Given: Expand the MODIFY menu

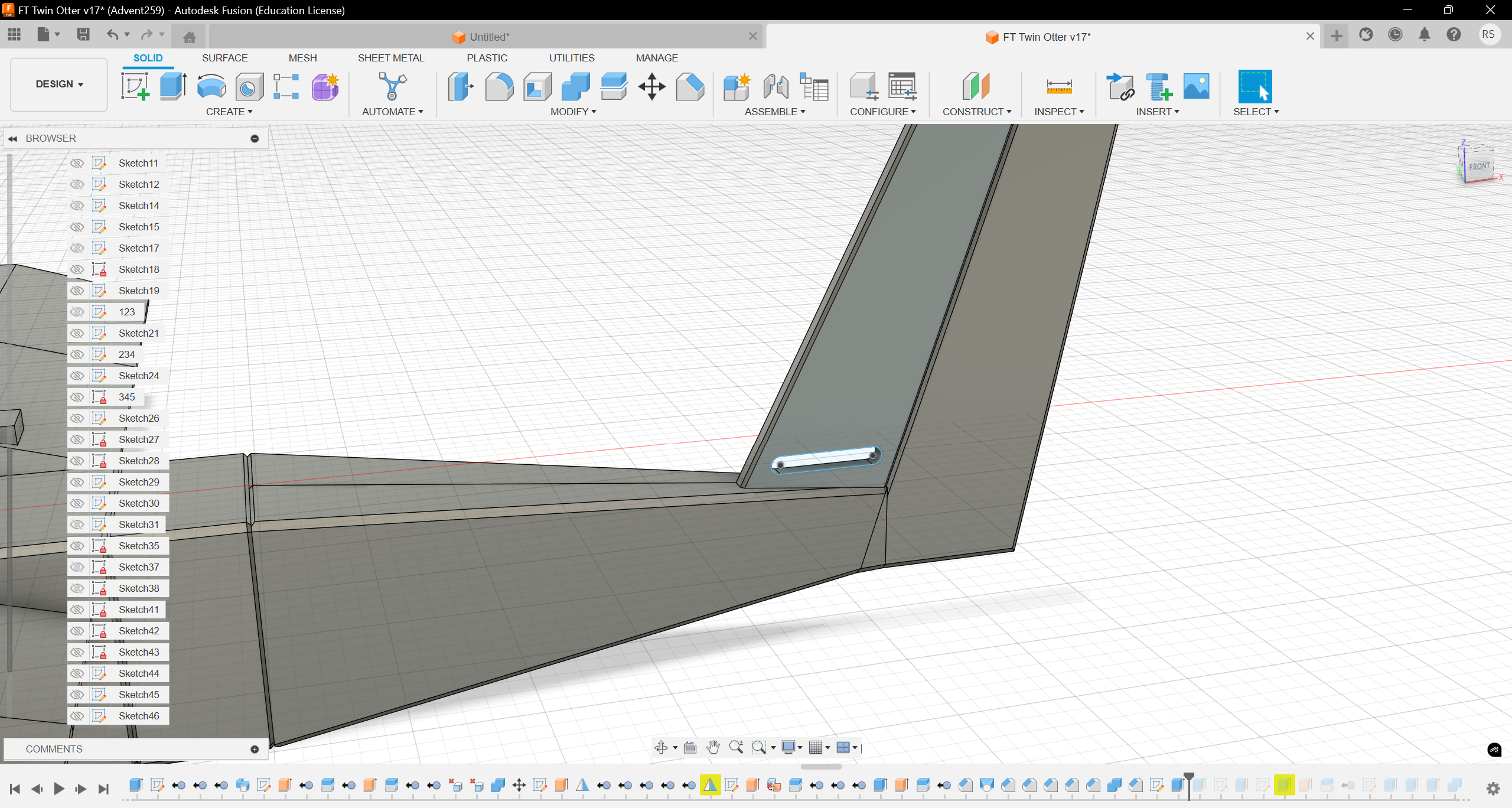Looking at the screenshot, I should click(573, 112).
